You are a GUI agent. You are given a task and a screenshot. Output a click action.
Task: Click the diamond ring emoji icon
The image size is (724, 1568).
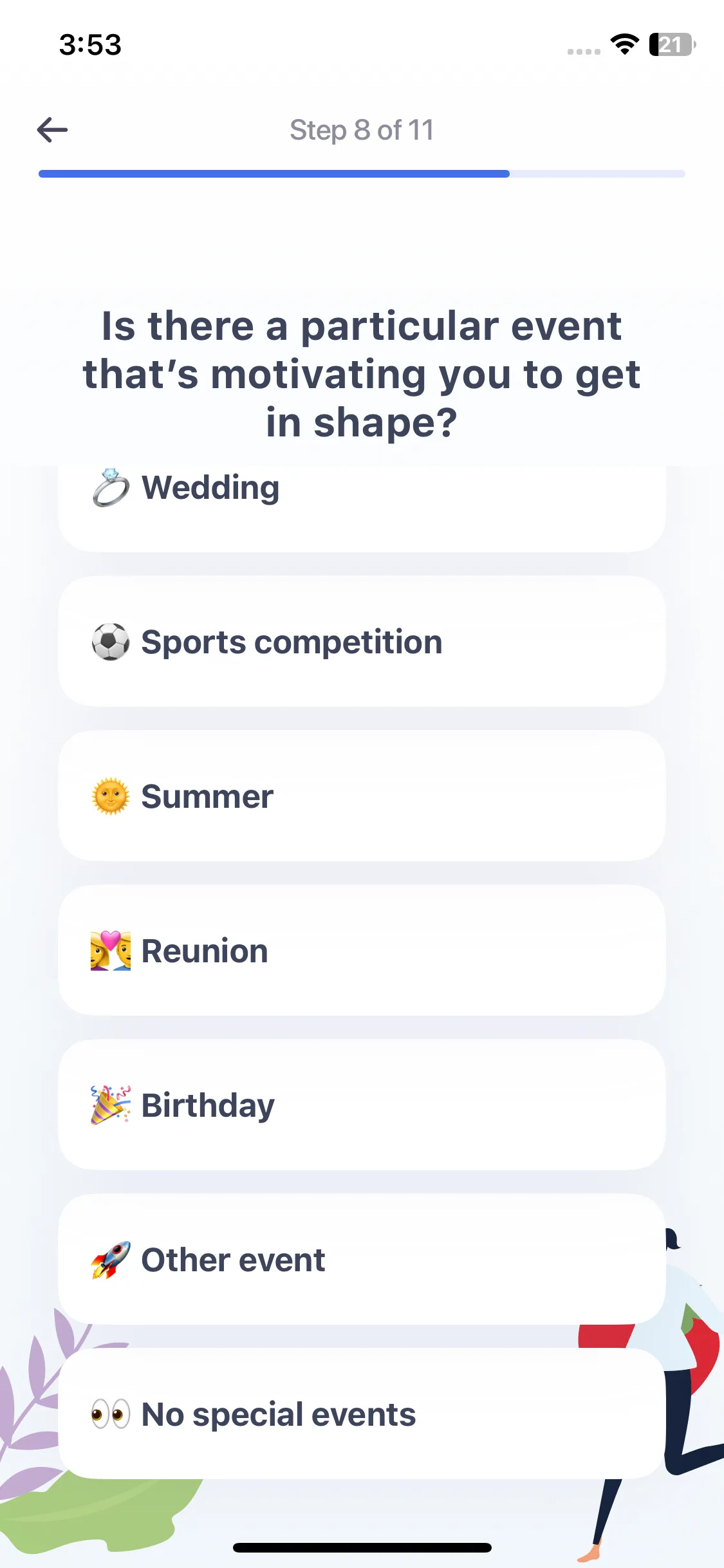click(111, 487)
